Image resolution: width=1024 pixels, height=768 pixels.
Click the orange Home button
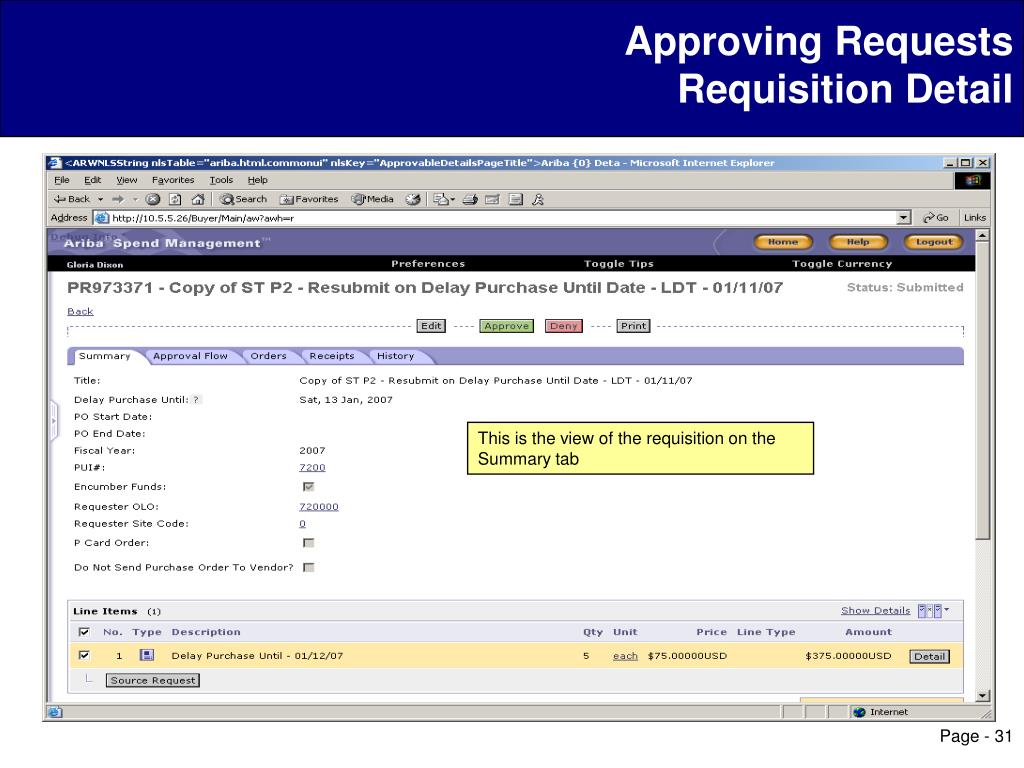tap(783, 242)
